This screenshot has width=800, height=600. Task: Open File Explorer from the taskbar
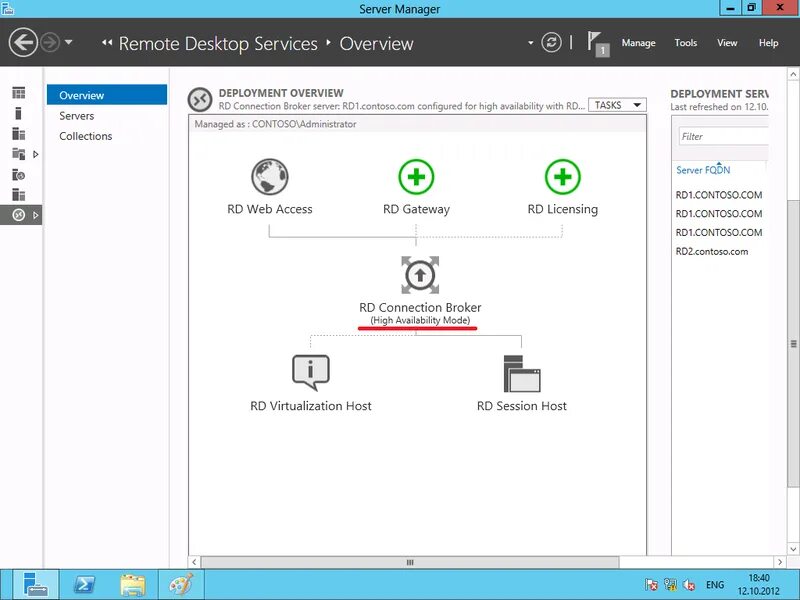pyautogui.click(x=133, y=584)
